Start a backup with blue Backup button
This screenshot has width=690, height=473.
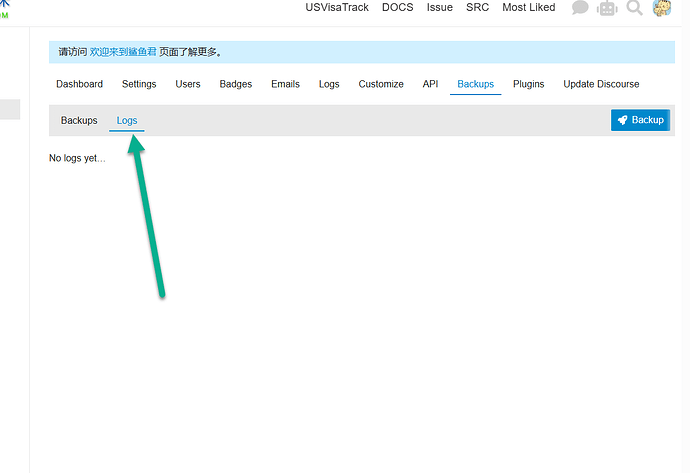click(640, 120)
